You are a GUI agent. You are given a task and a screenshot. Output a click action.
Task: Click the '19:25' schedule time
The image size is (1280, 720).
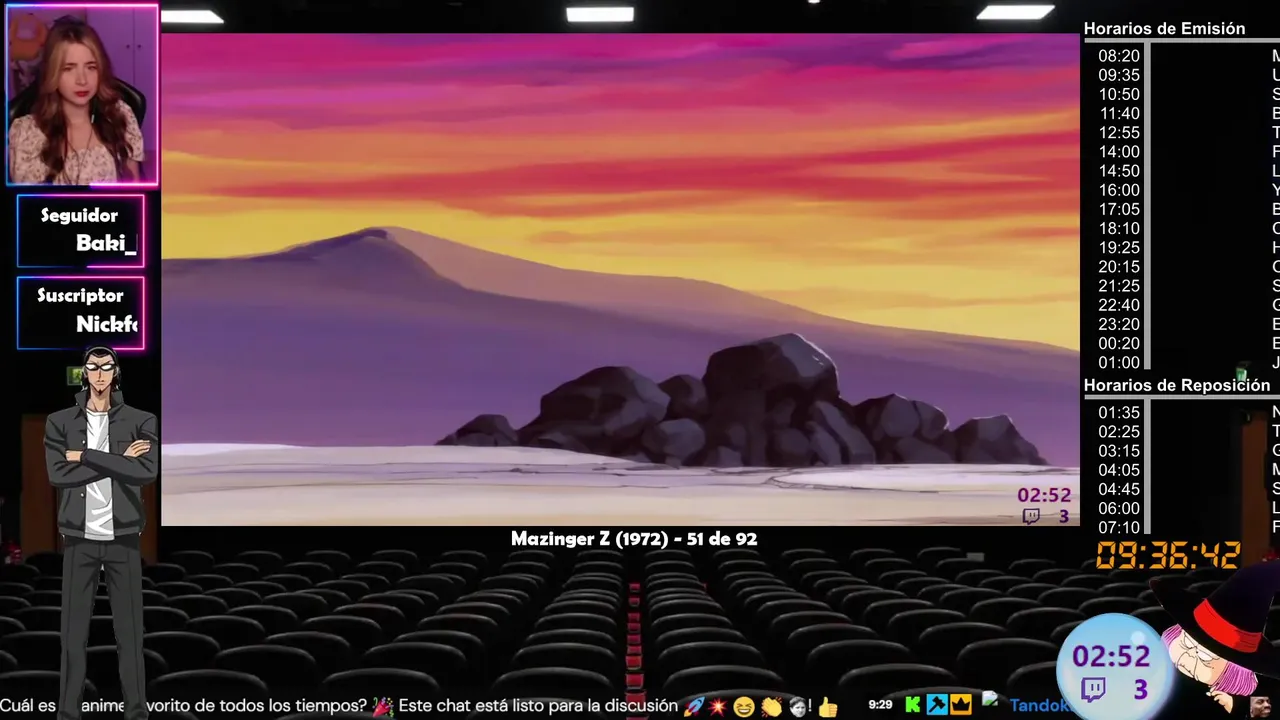(1119, 247)
